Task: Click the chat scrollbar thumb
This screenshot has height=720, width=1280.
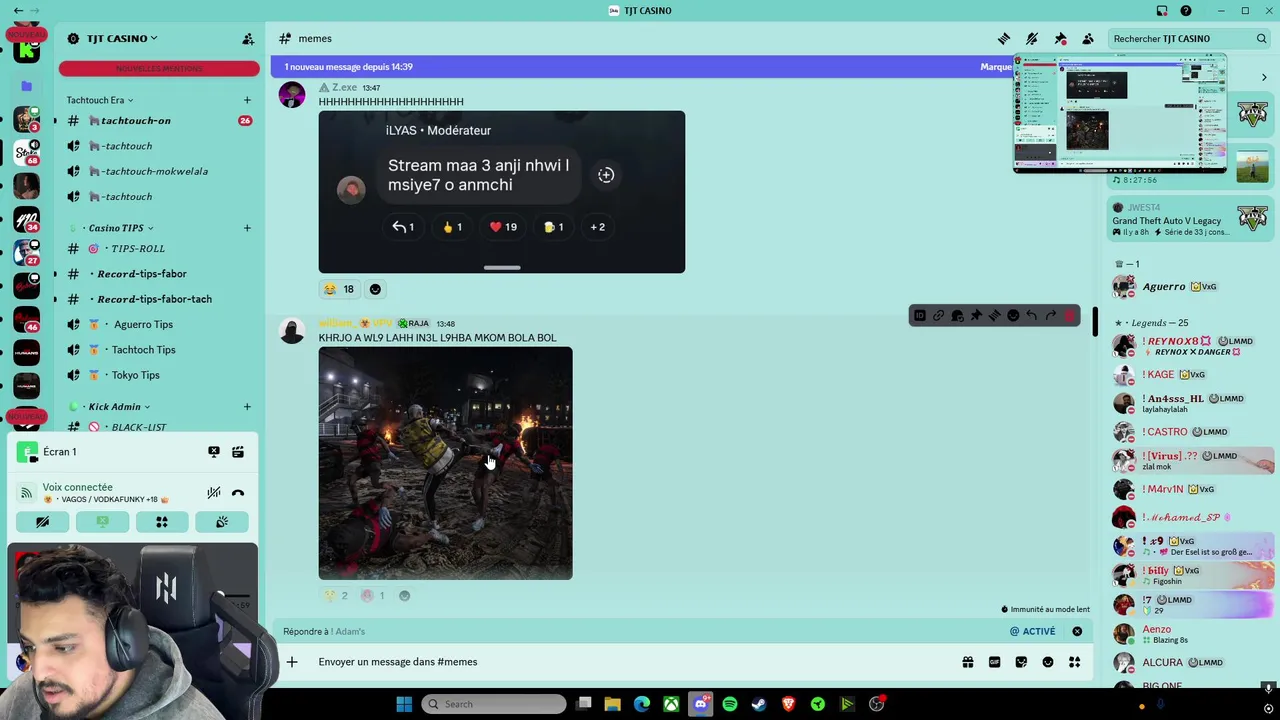Action: 1095,322
